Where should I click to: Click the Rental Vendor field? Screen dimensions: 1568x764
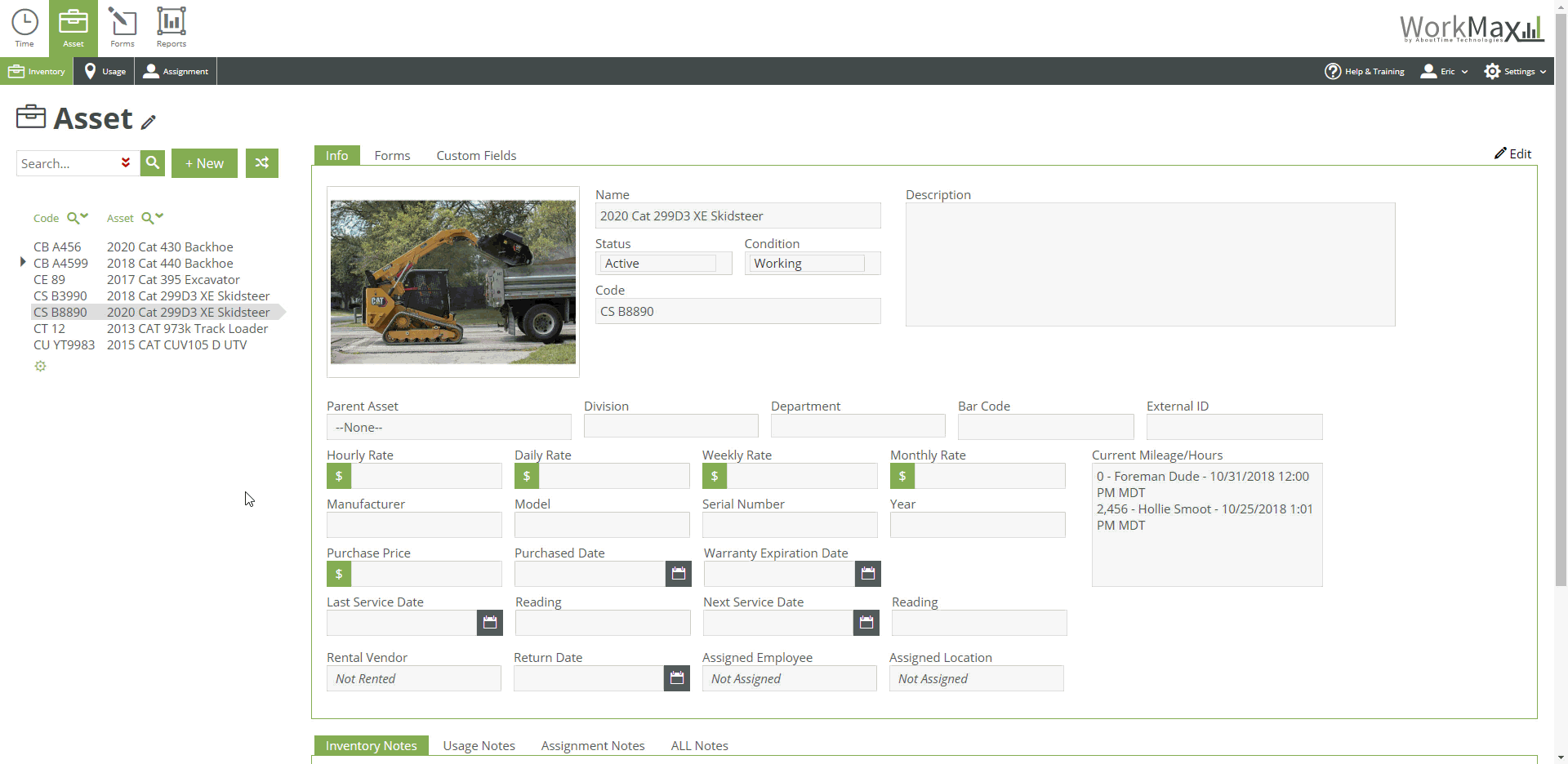click(413, 678)
